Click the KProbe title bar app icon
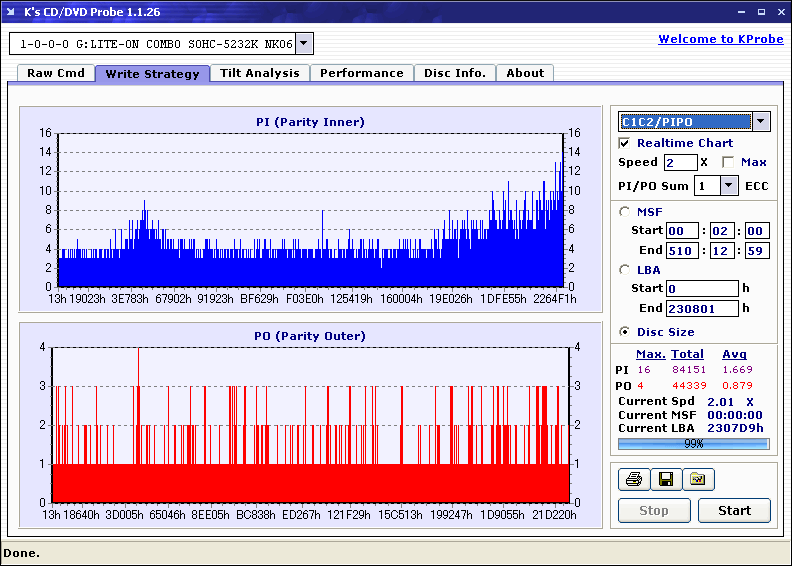 (12, 12)
